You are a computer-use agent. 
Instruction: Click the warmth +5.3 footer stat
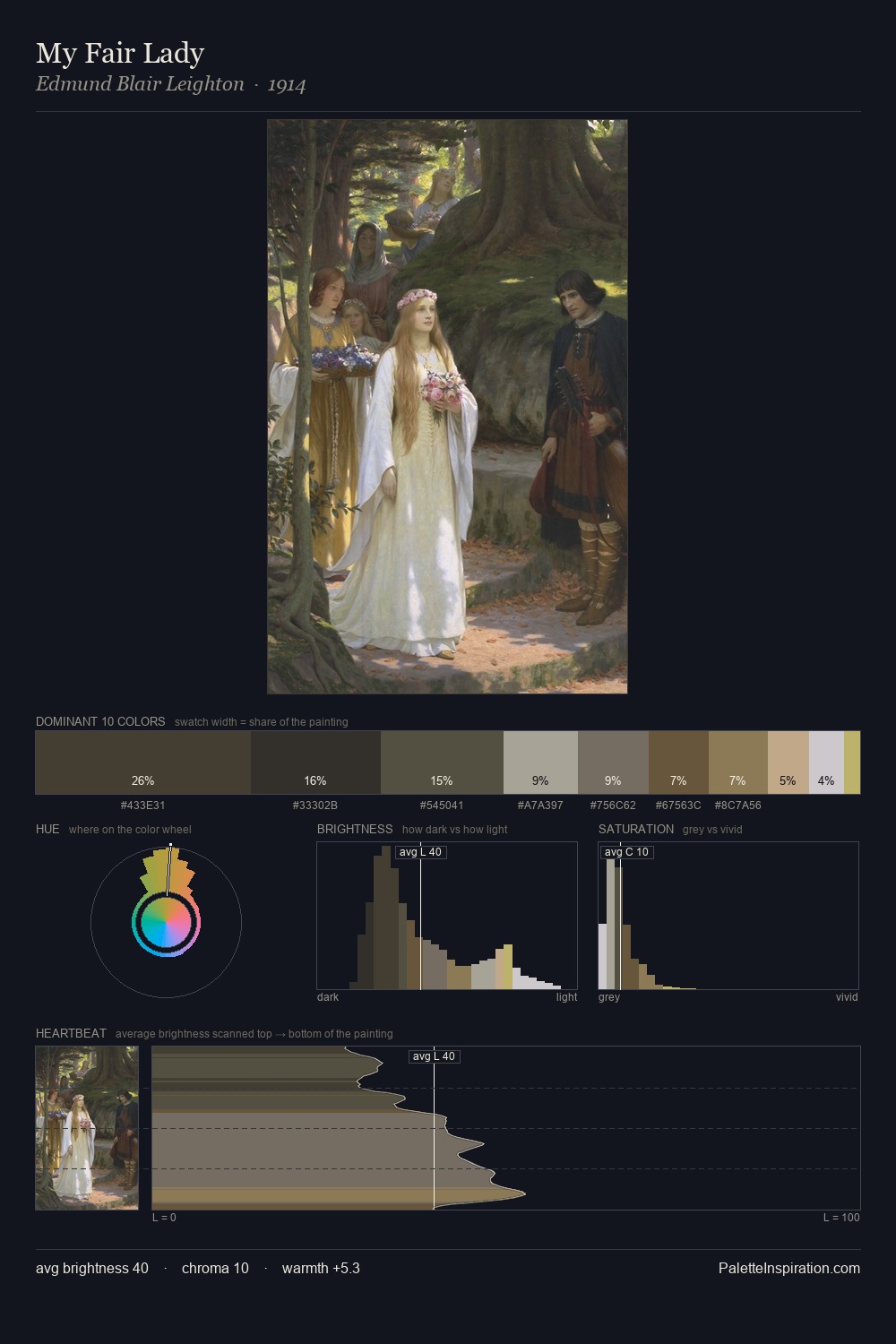pos(321,1268)
